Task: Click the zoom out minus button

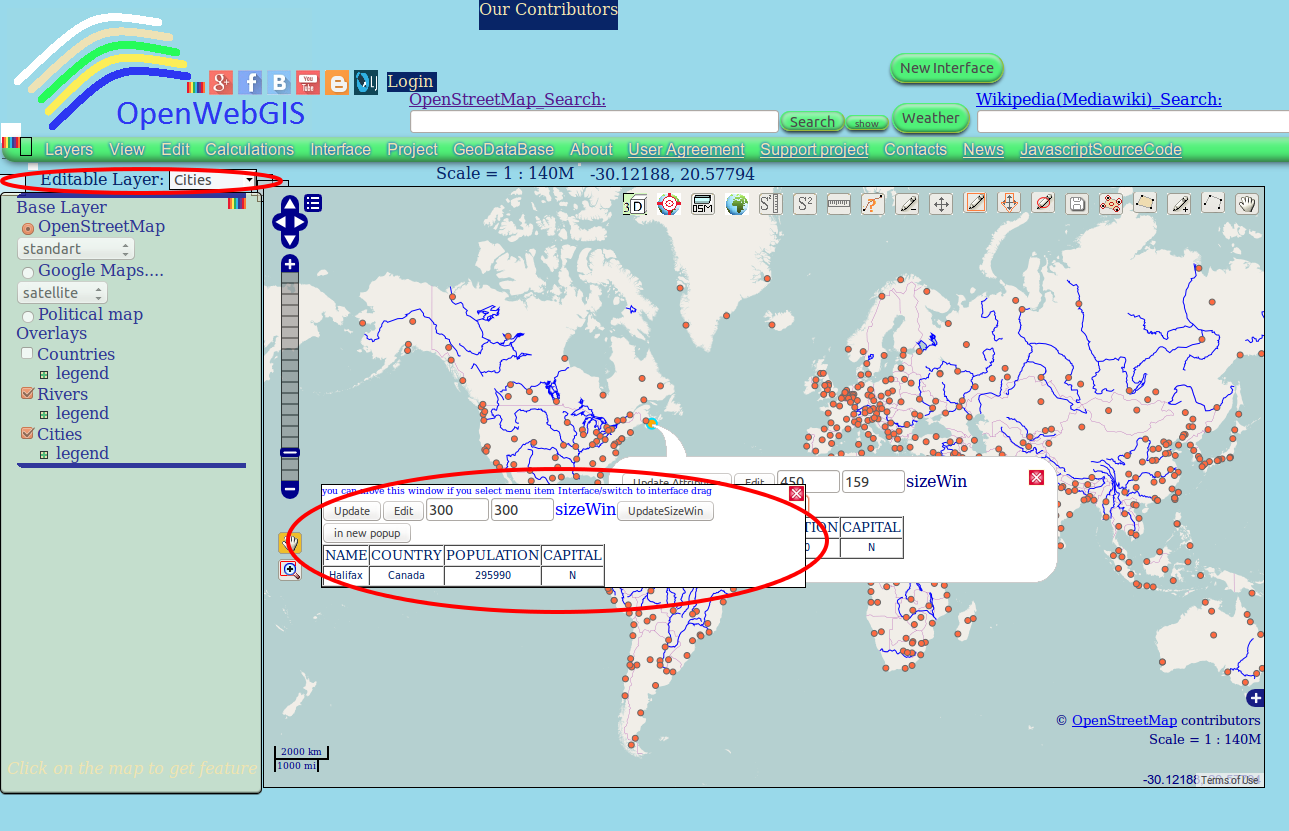Action: [x=290, y=489]
